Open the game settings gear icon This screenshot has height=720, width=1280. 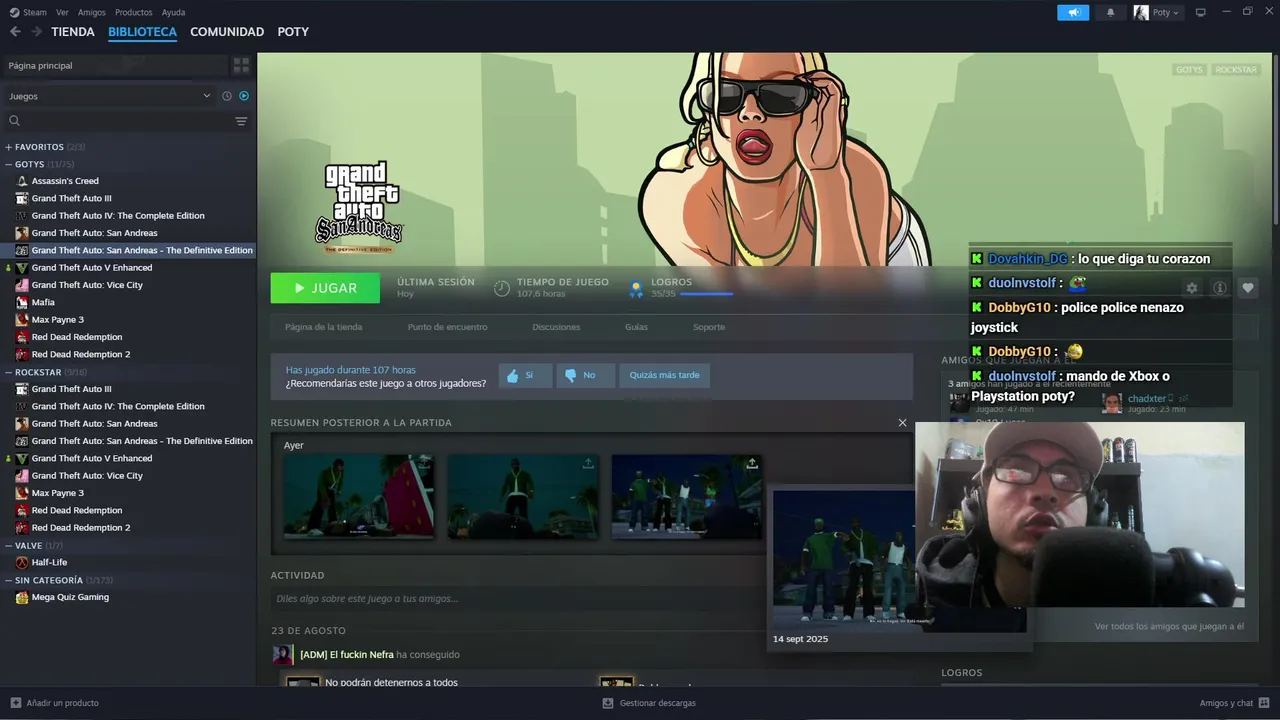1192,288
